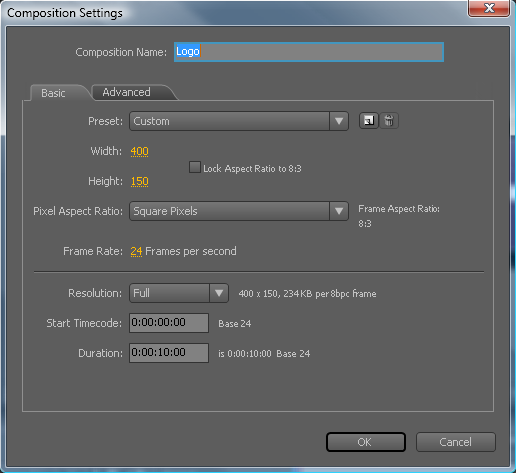Dismiss the dialog with Cancel
Screen dimensions: 516x473
456,442
